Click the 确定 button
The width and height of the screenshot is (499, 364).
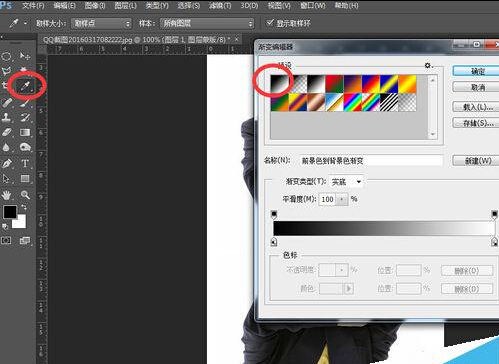[476, 71]
